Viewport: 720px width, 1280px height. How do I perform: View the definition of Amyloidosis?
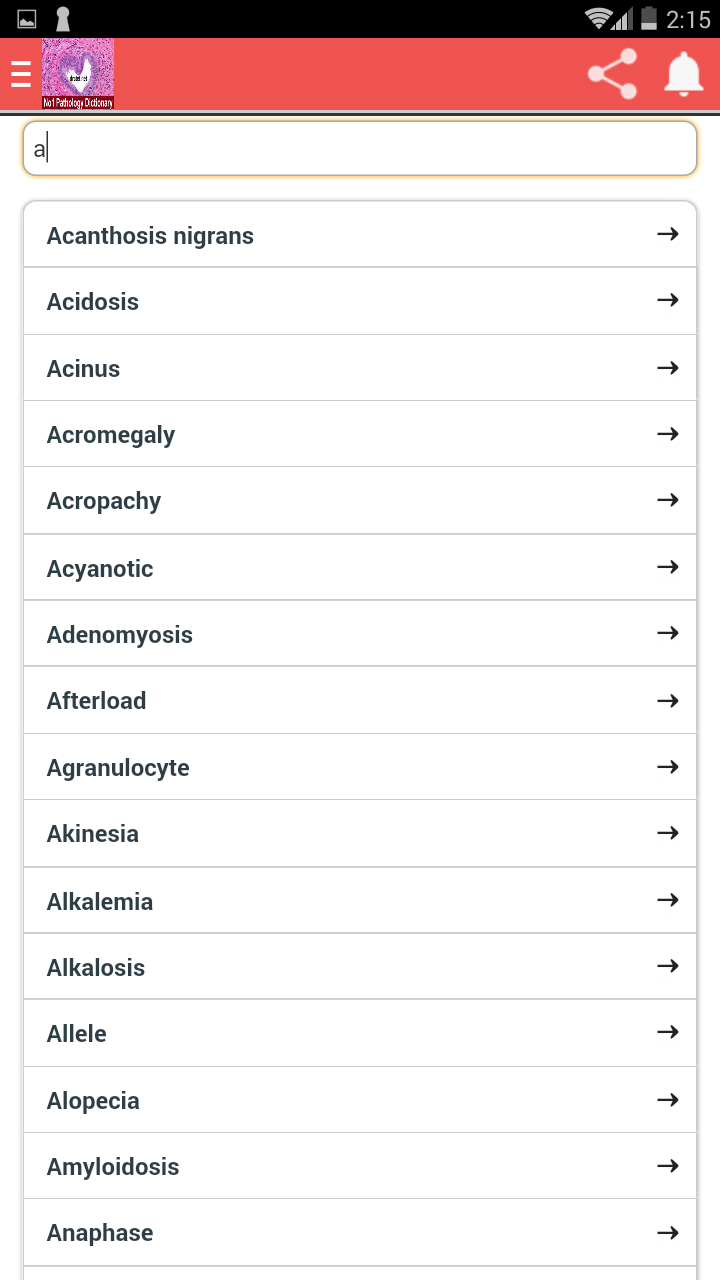click(x=300, y=1165)
